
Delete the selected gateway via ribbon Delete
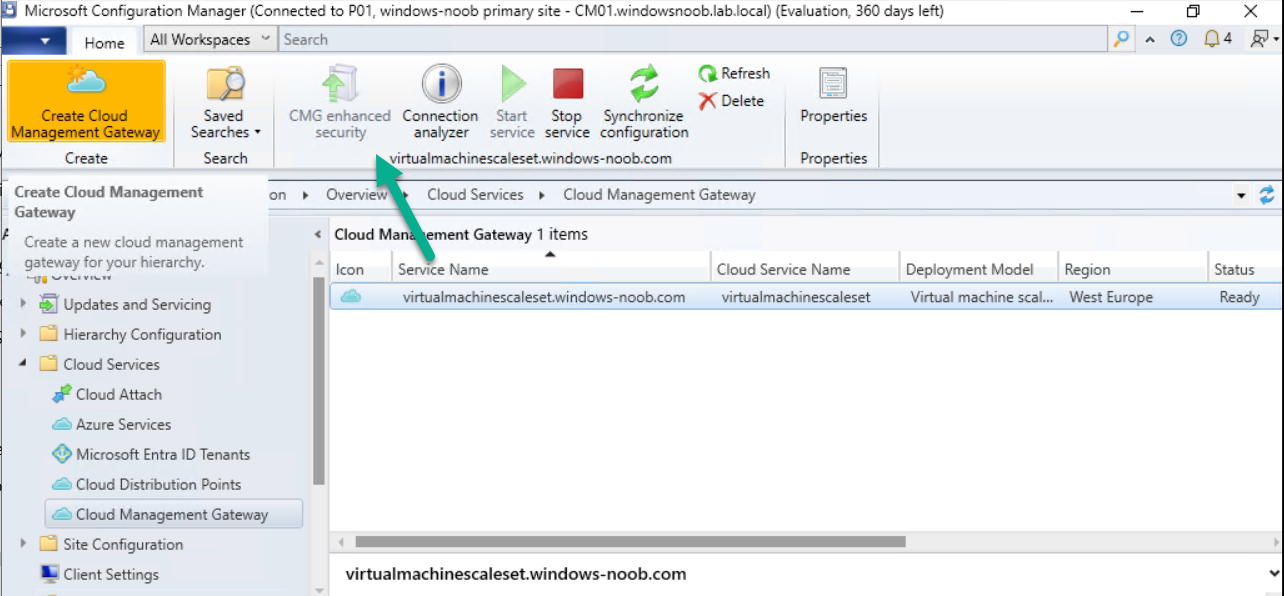tap(731, 101)
